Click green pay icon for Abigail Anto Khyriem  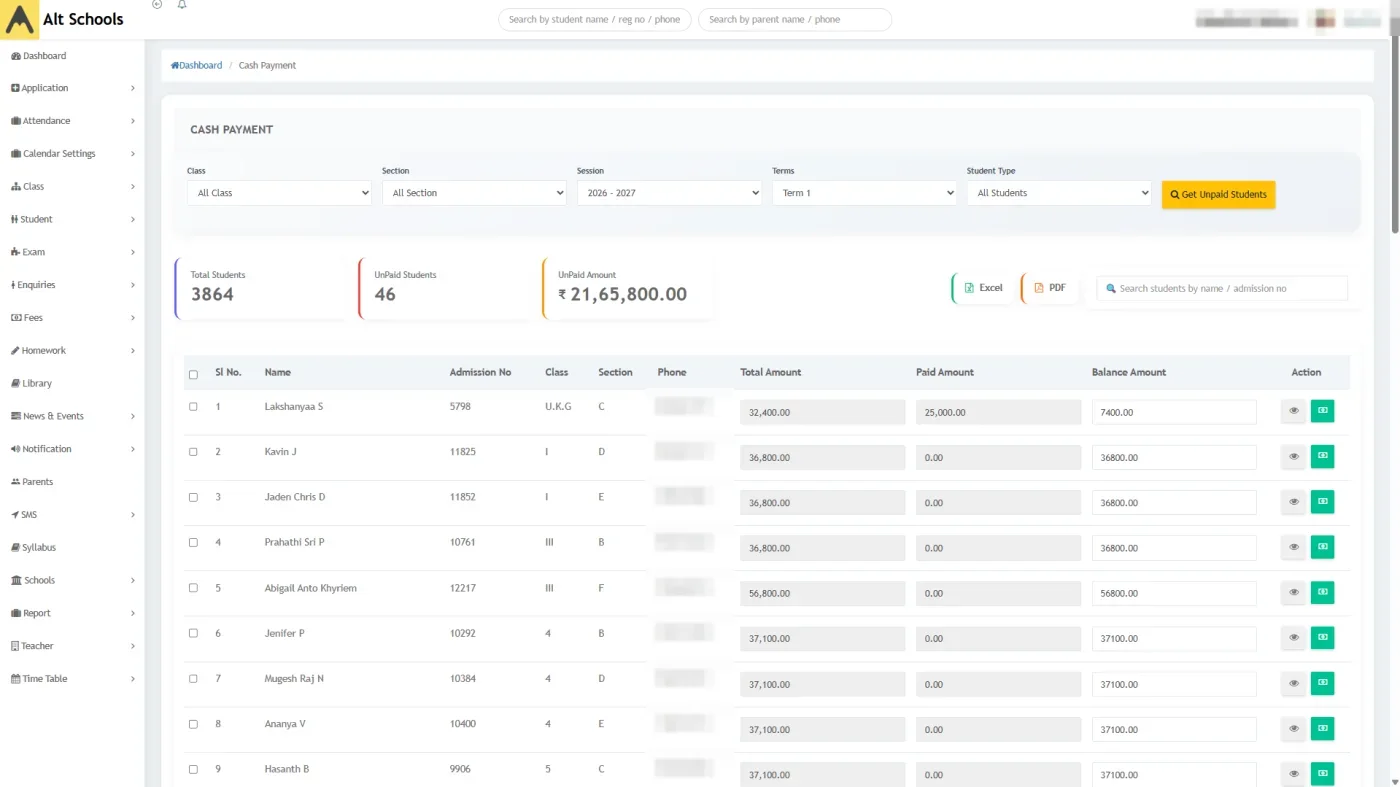[1322, 593]
